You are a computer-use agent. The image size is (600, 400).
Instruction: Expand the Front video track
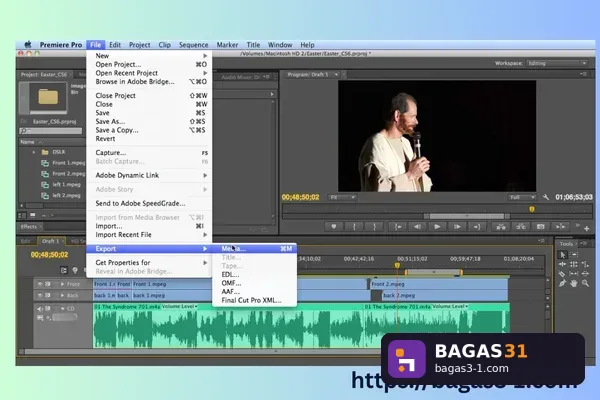click(62, 284)
